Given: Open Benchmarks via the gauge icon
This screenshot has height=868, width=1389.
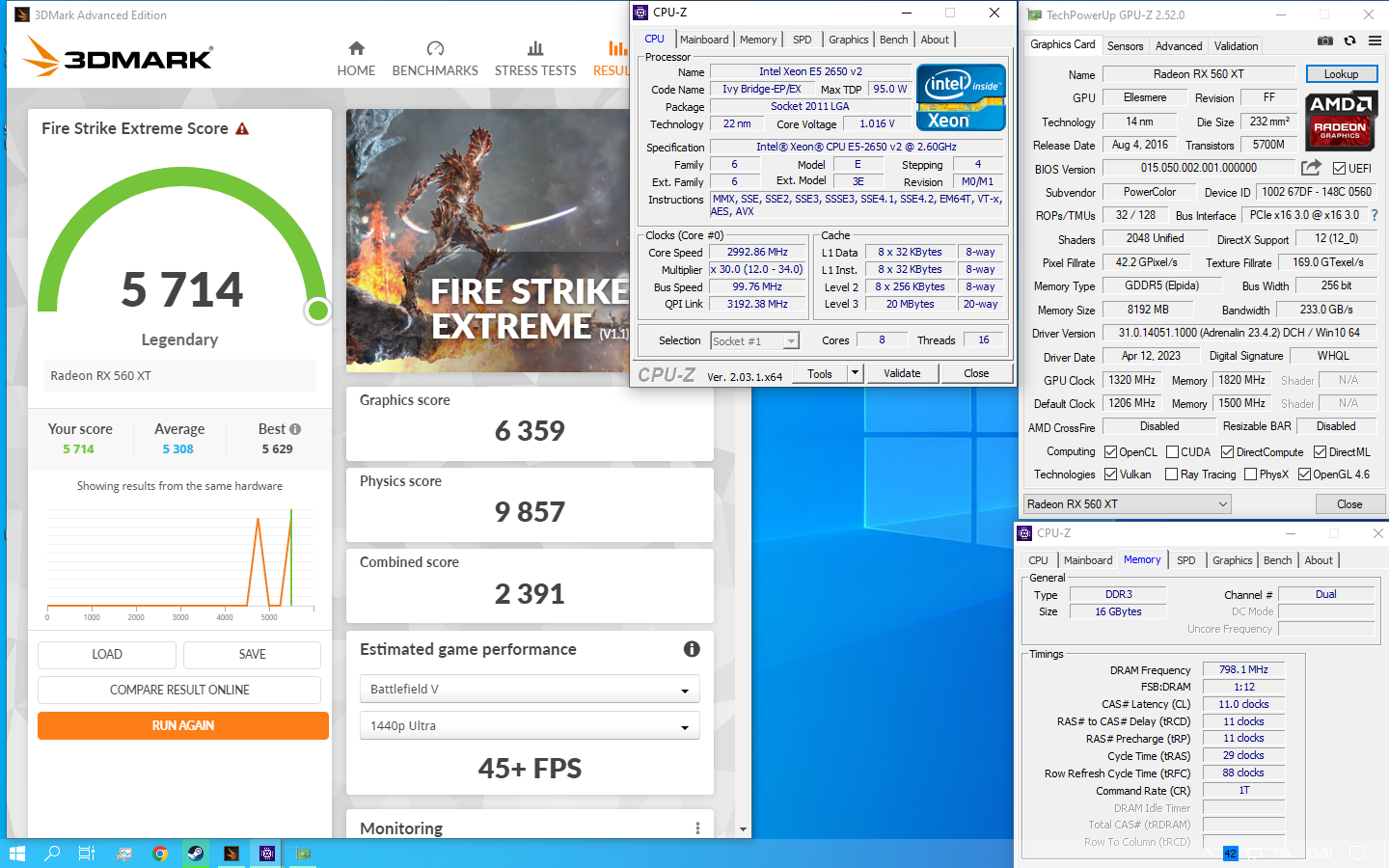Looking at the screenshot, I should 435,48.
